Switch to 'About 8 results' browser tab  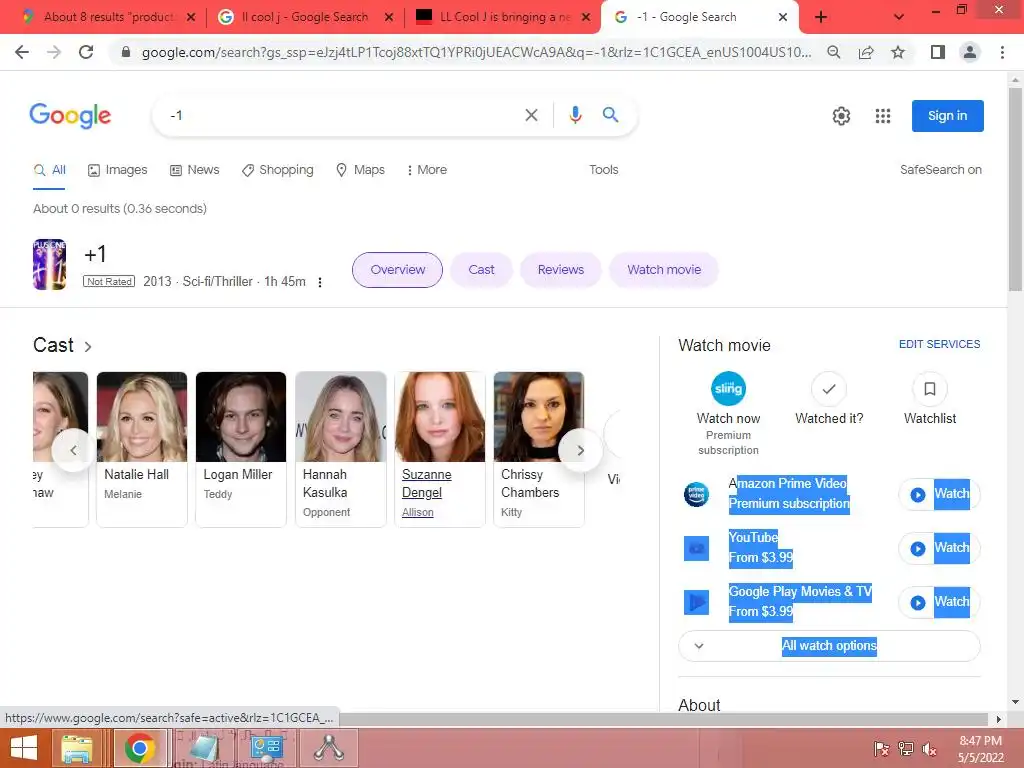106,17
